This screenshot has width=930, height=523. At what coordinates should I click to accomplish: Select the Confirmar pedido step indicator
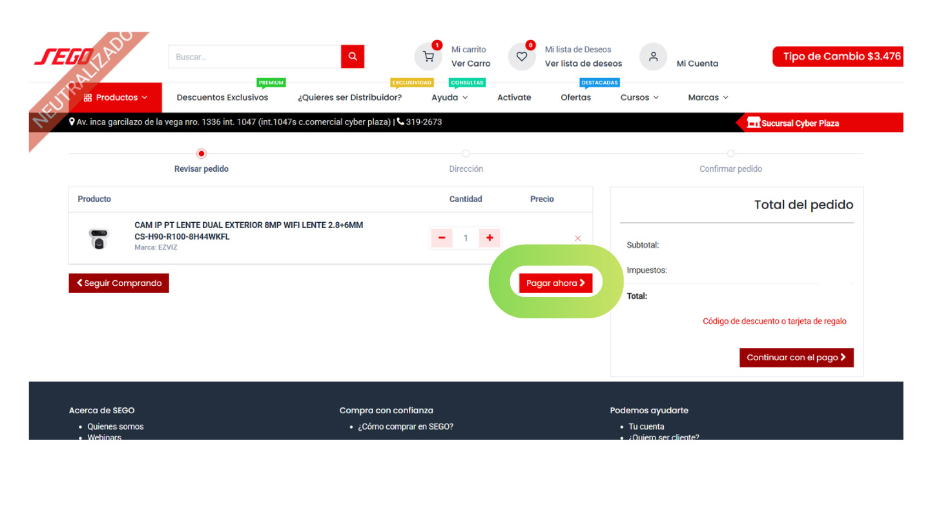(730, 154)
